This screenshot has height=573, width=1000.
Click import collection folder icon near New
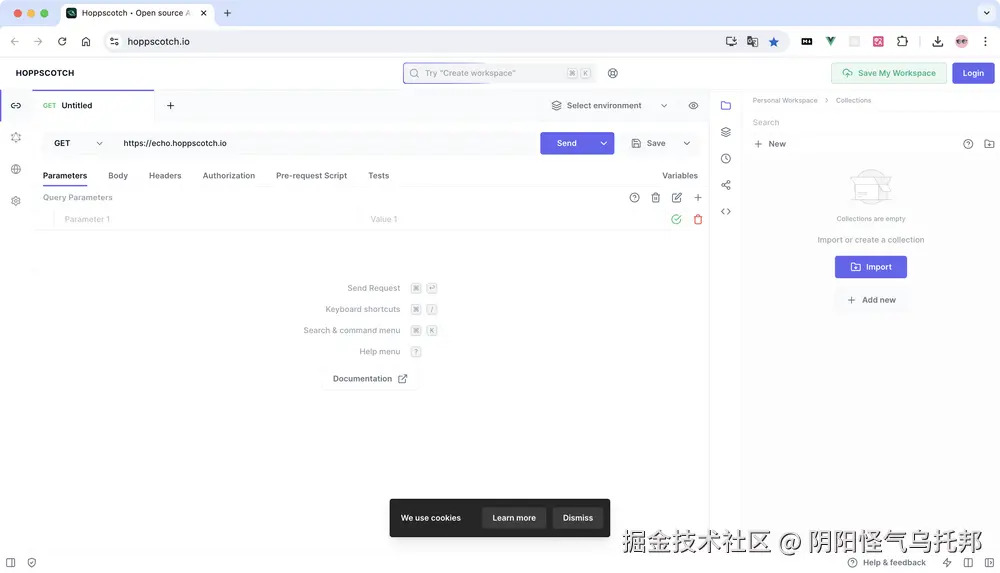989,144
